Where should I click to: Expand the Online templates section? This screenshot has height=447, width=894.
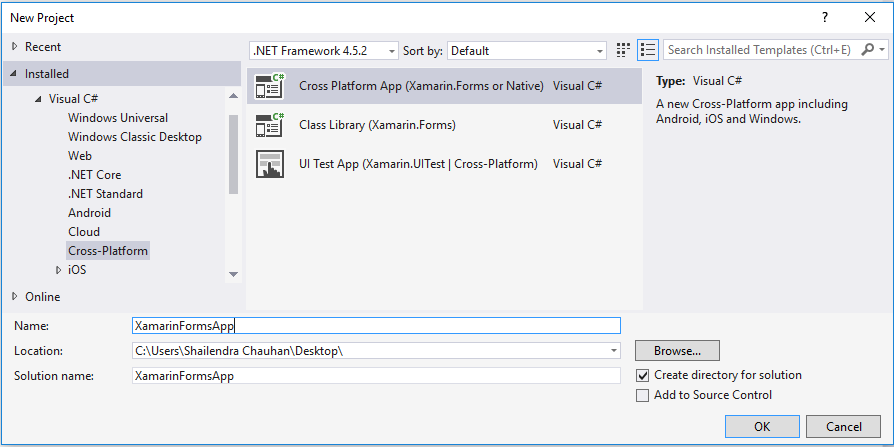tap(14, 297)
